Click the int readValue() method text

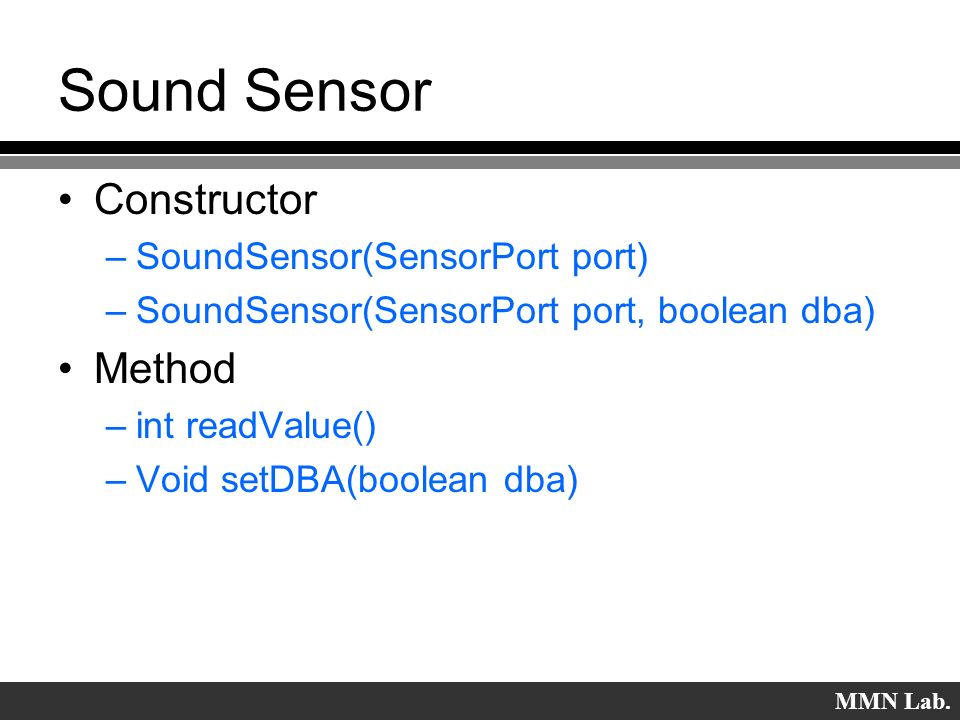coord(256,426)
